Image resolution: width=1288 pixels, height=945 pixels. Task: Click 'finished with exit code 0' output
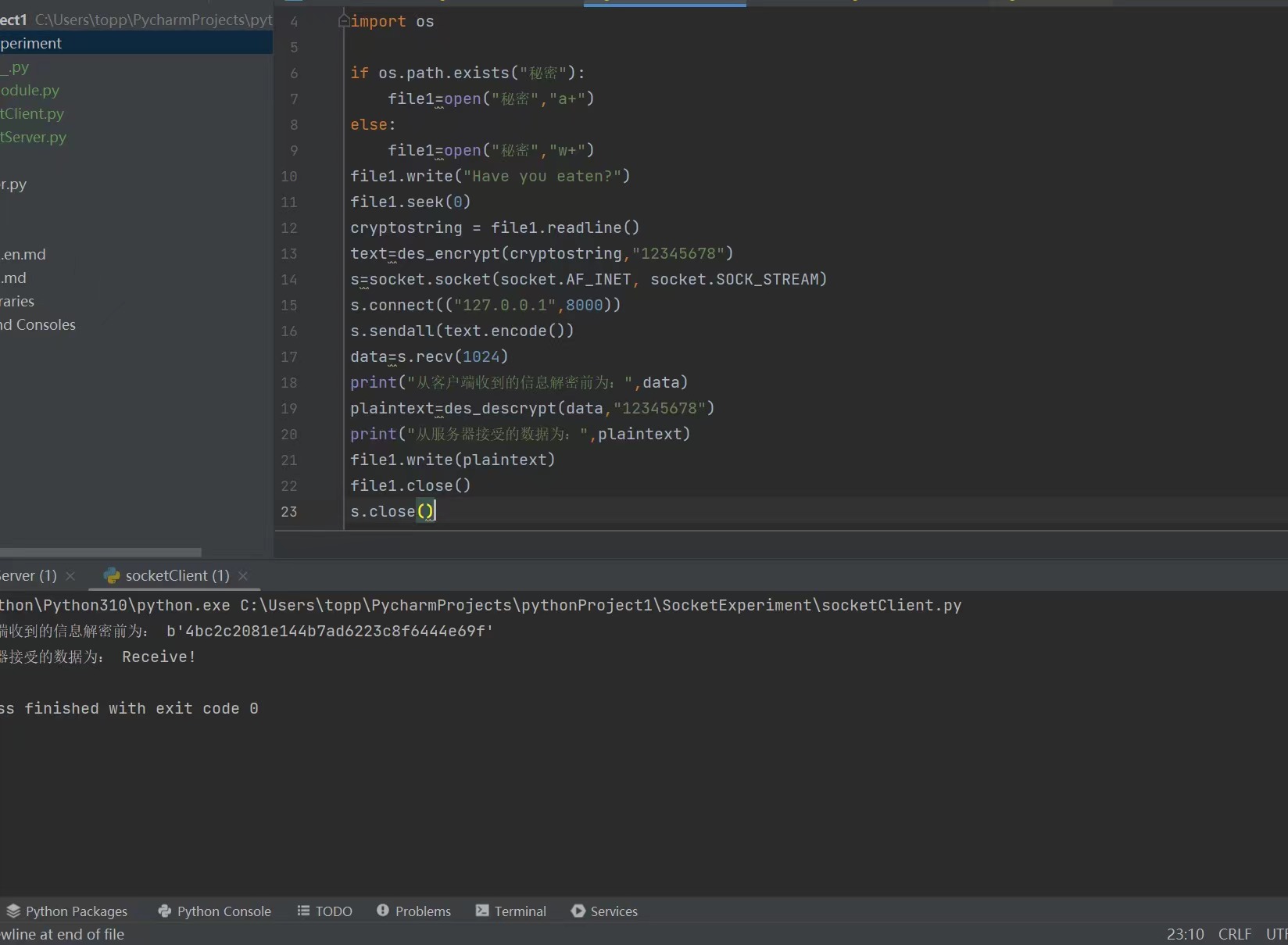point(141,709)
